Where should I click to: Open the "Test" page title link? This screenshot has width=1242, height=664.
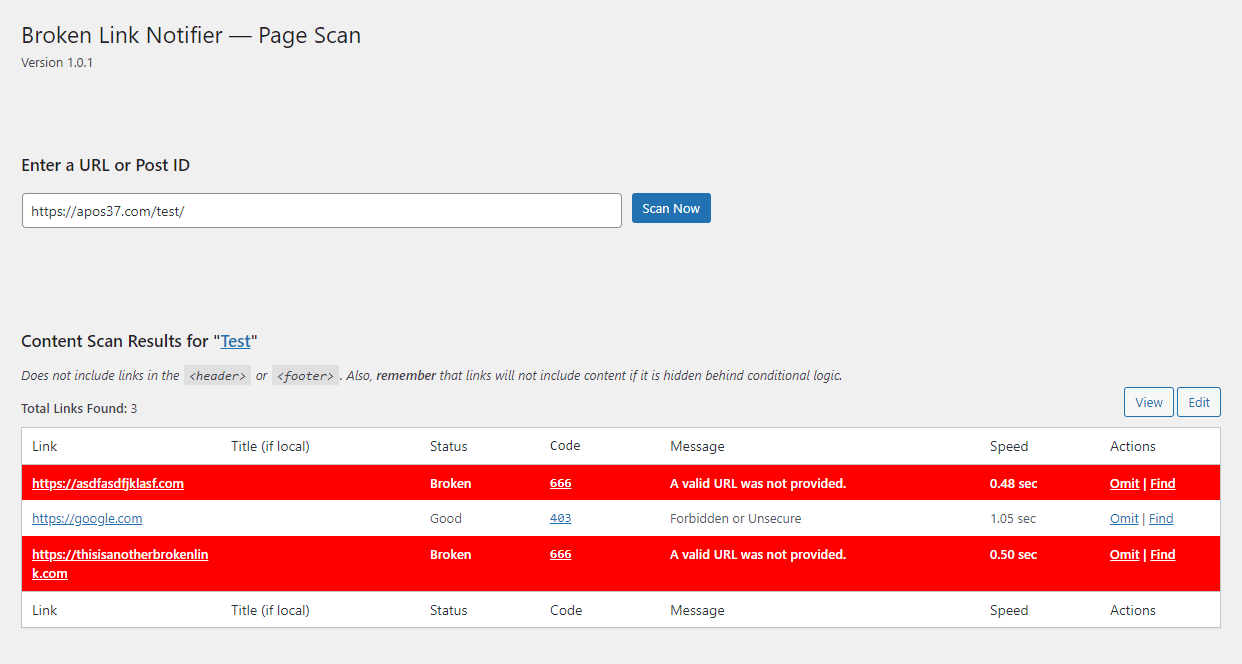(x=235, y=341)
